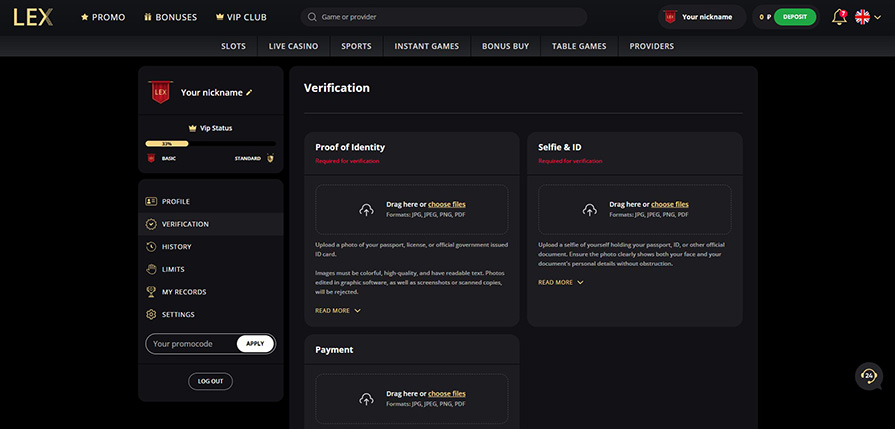Switch to the Live Casino tab

(293, 46)
